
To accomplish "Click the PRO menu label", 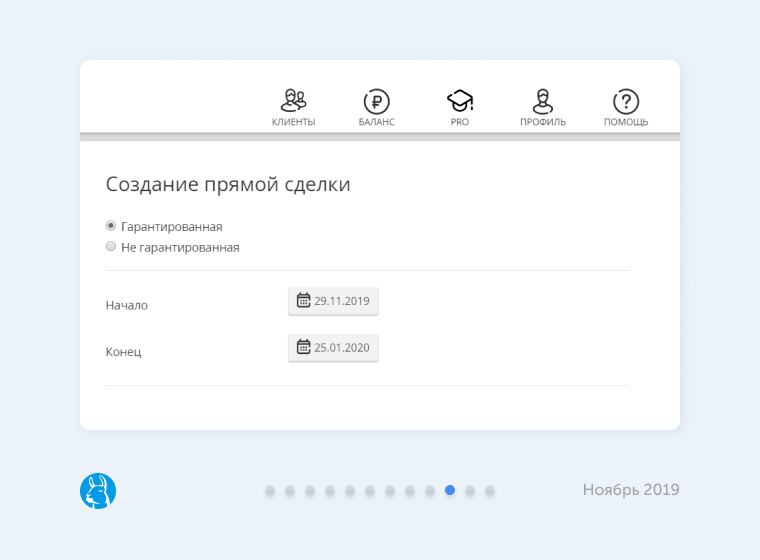I will tap(459, 122).
